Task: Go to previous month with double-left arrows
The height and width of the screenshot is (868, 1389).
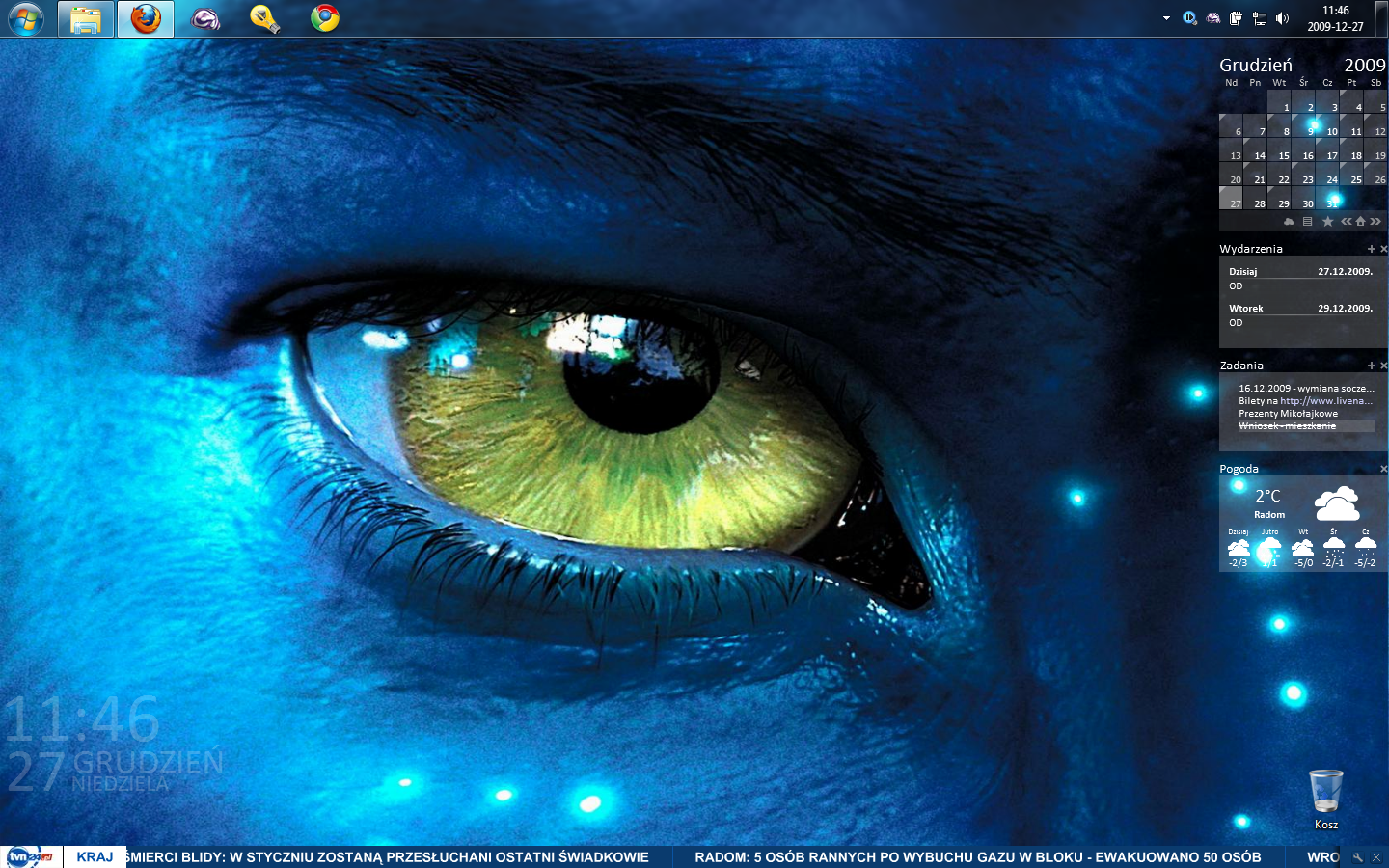Action: (x=1346, y=221)
